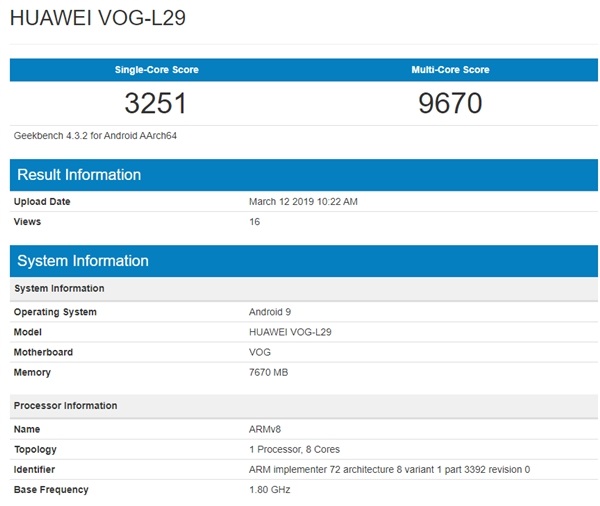This screenshot has height=506, width=600.
Task: Click the multi-core score value 9670
Action: click(450, 103)
